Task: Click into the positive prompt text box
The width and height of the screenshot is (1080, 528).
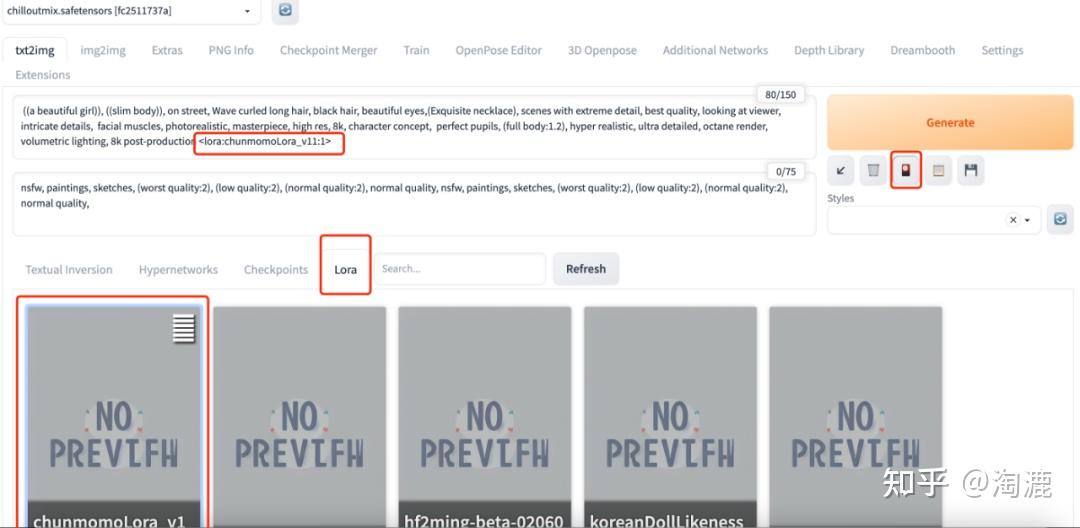Action: pyautogui.click(x=414, y=127)
